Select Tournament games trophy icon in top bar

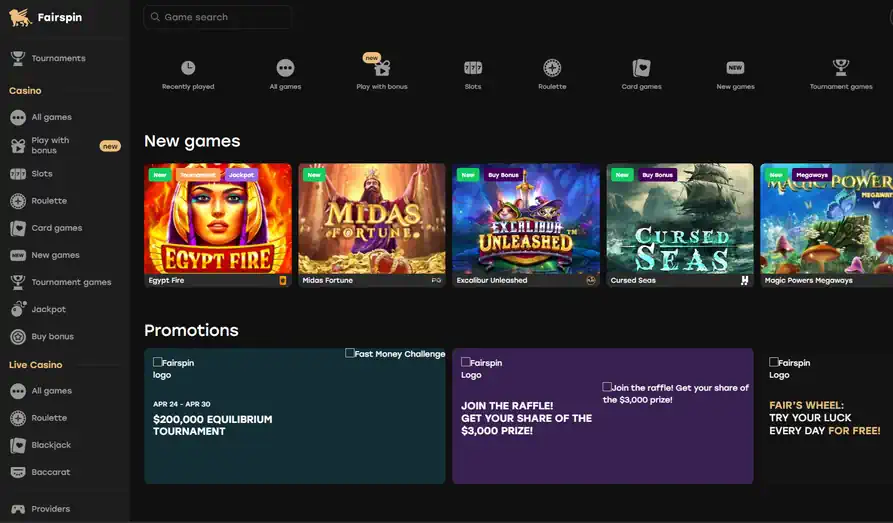coord(841,68)
